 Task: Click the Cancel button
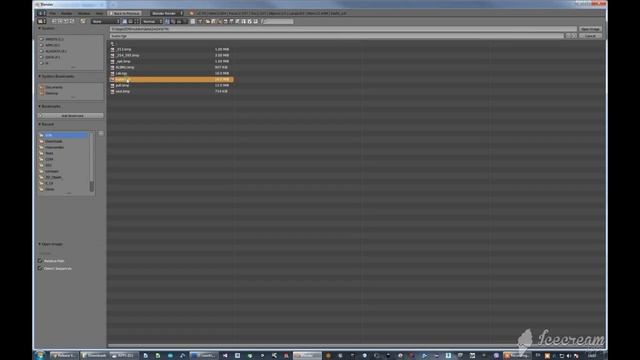tap(590, 36)
